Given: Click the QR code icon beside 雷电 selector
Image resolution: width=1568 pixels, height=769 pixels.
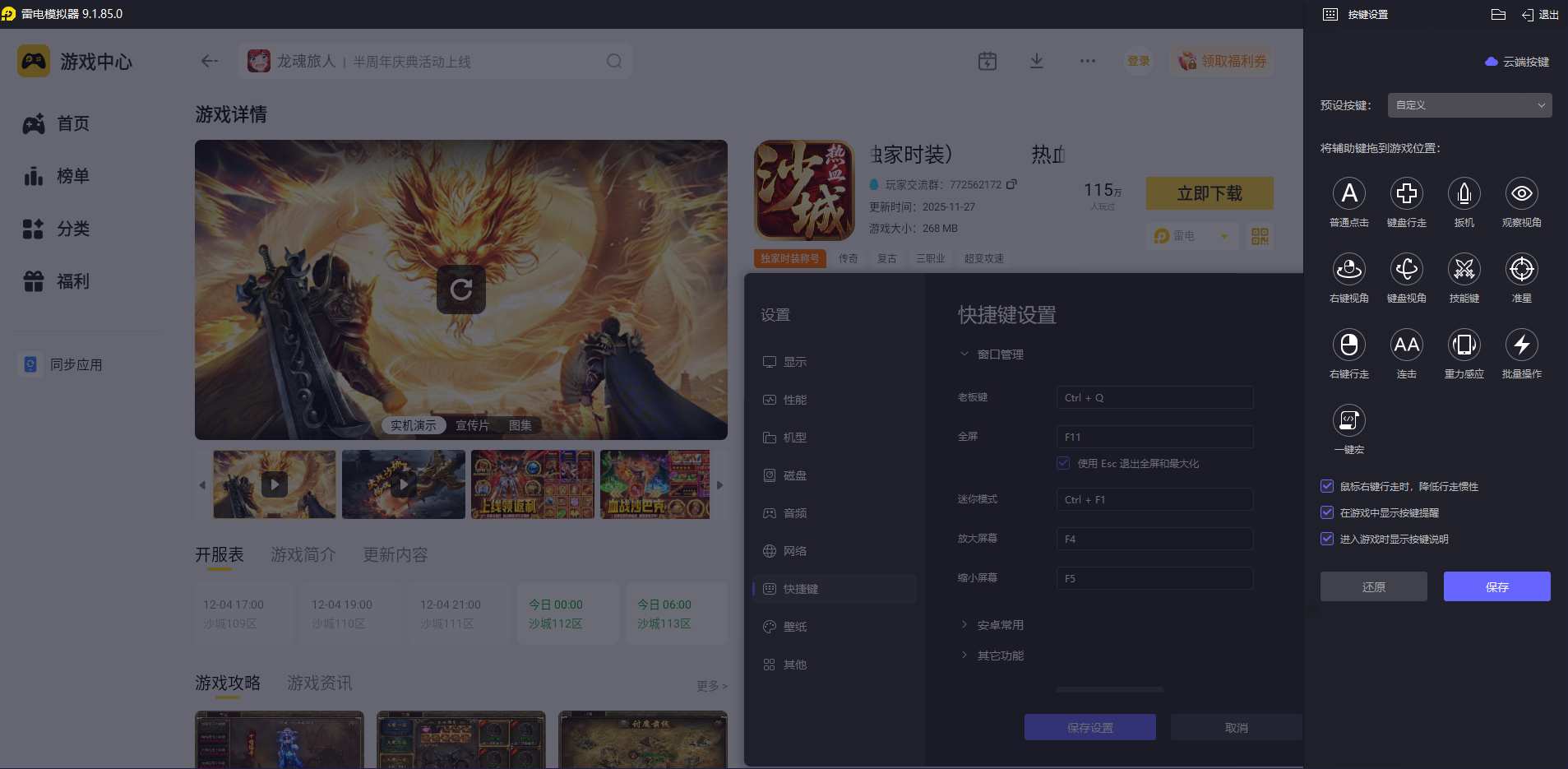Looking at the screenshot, I should coord(1260,236).
